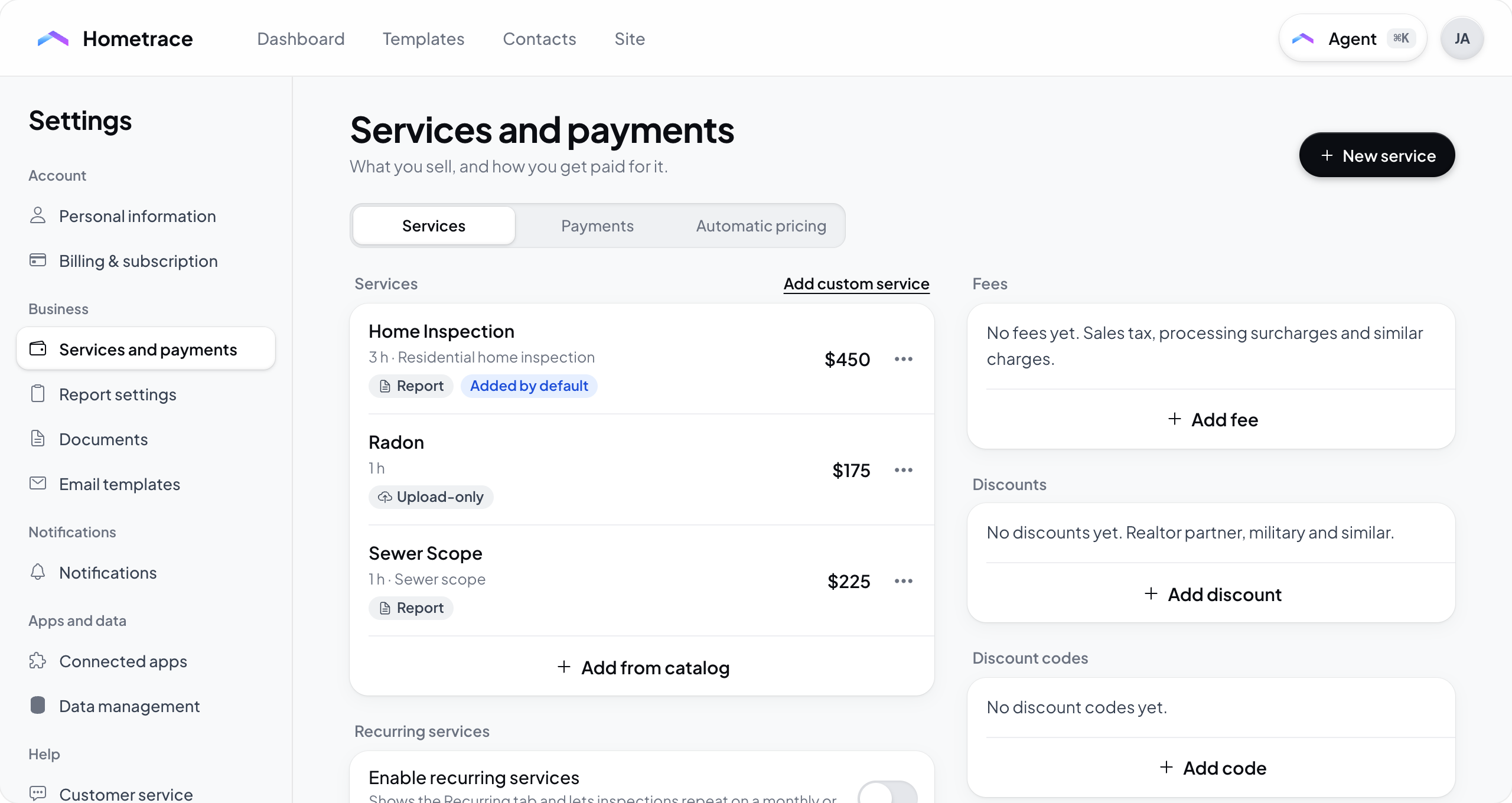Click plus icon beside Add code

coord(1166,768)
